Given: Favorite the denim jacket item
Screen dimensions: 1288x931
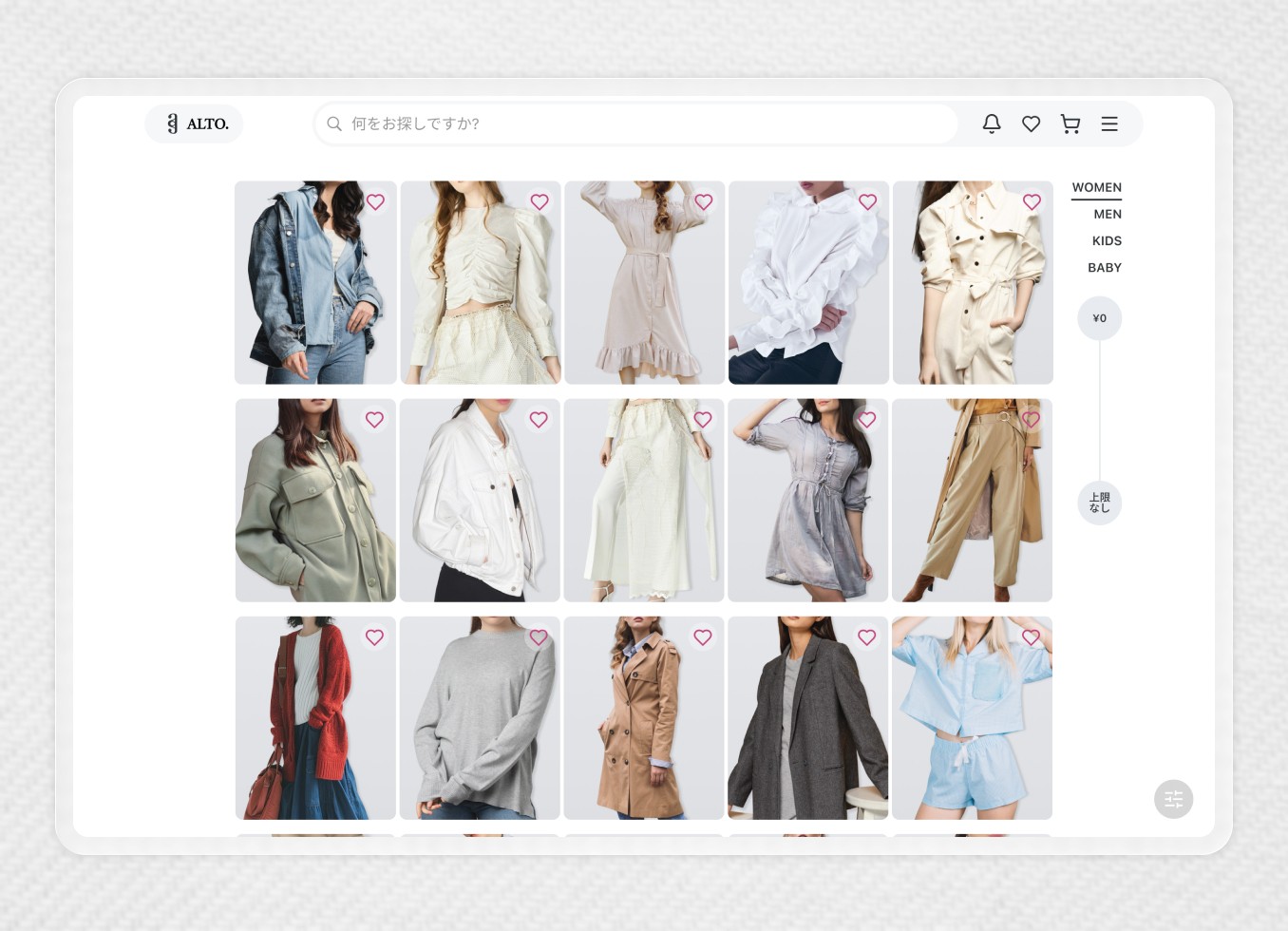Looking at the screenshot, I should pos(376,202).
